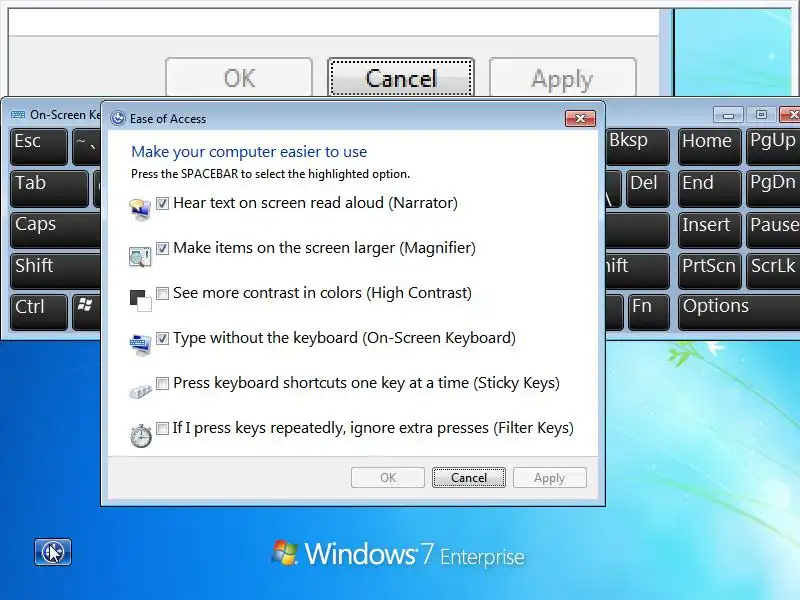Click the Cancel button in Ease of Access dialog
This screenshot has width=800, height=600.
(x=469, y=478)
